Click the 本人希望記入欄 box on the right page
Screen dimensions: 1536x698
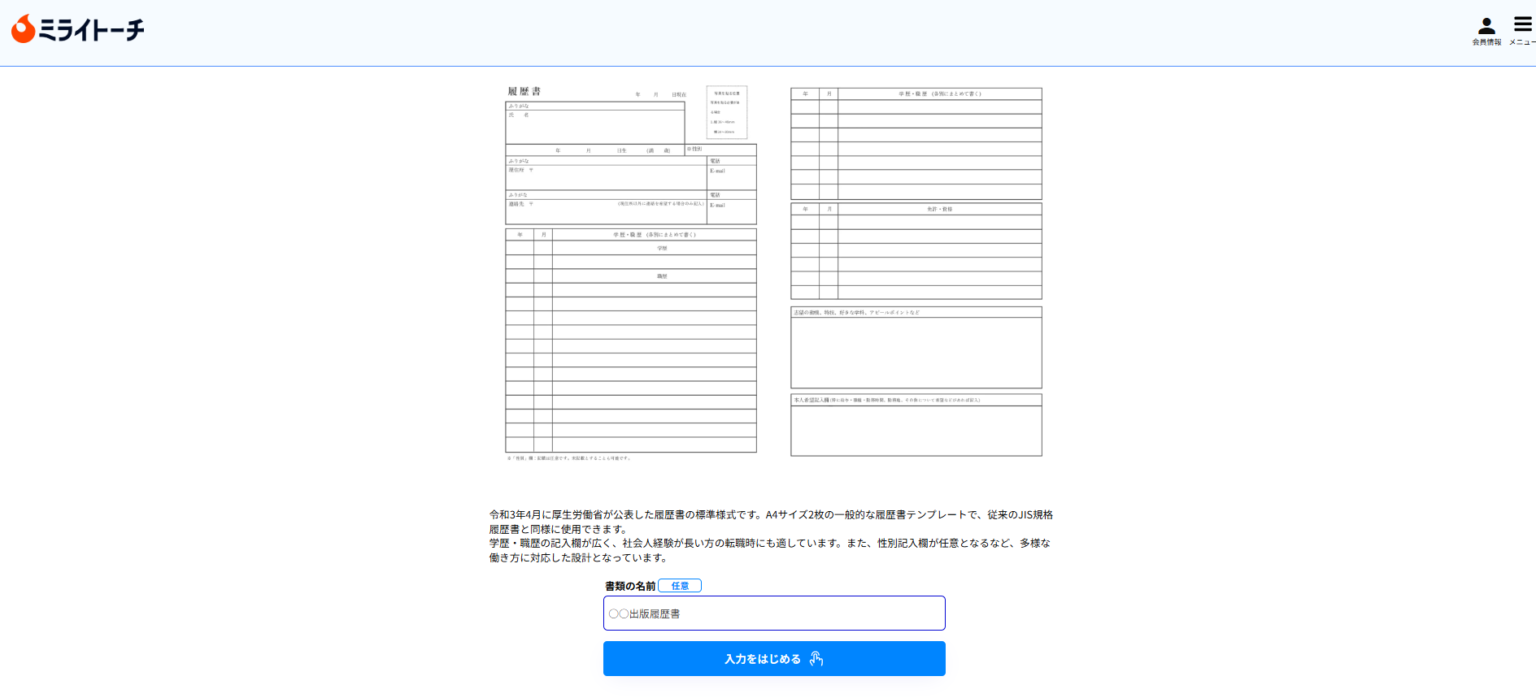click(916, 430)
